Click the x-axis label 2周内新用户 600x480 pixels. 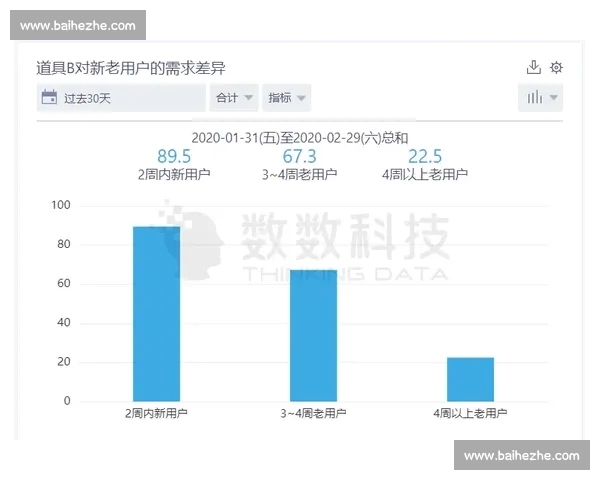click(x=156, y=413)
